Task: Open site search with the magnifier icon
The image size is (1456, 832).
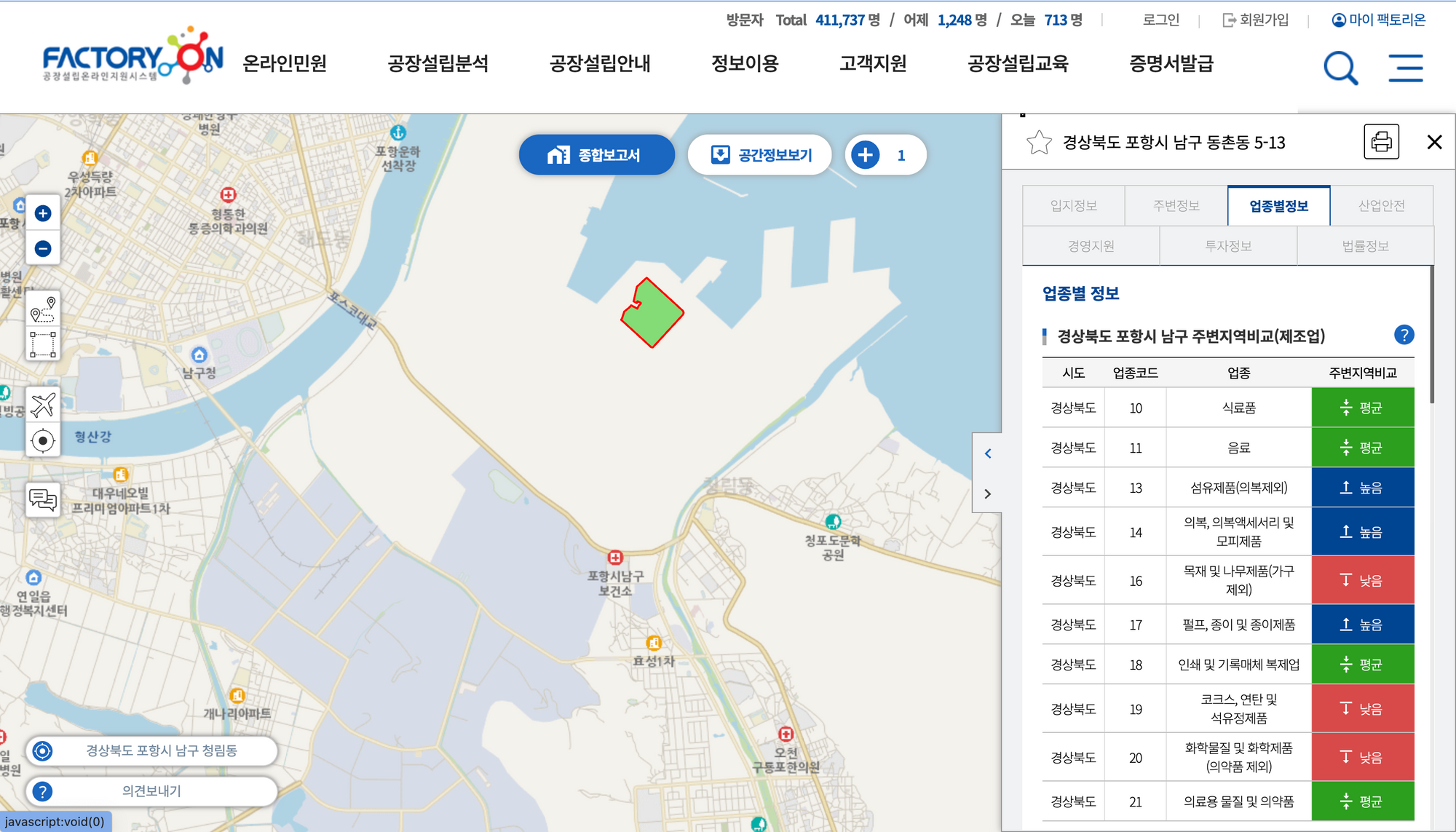Action: (1340, 68)
